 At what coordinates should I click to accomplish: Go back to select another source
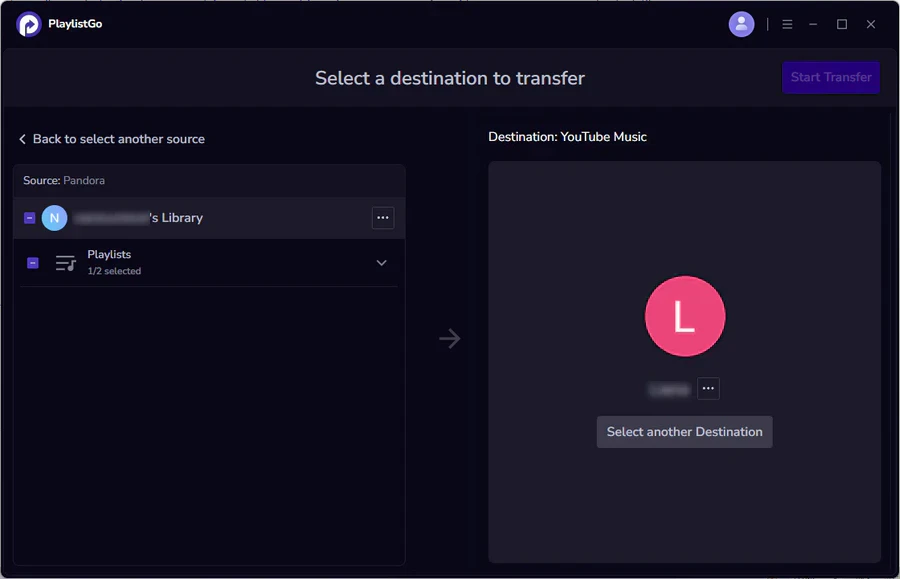pos(112,139)
